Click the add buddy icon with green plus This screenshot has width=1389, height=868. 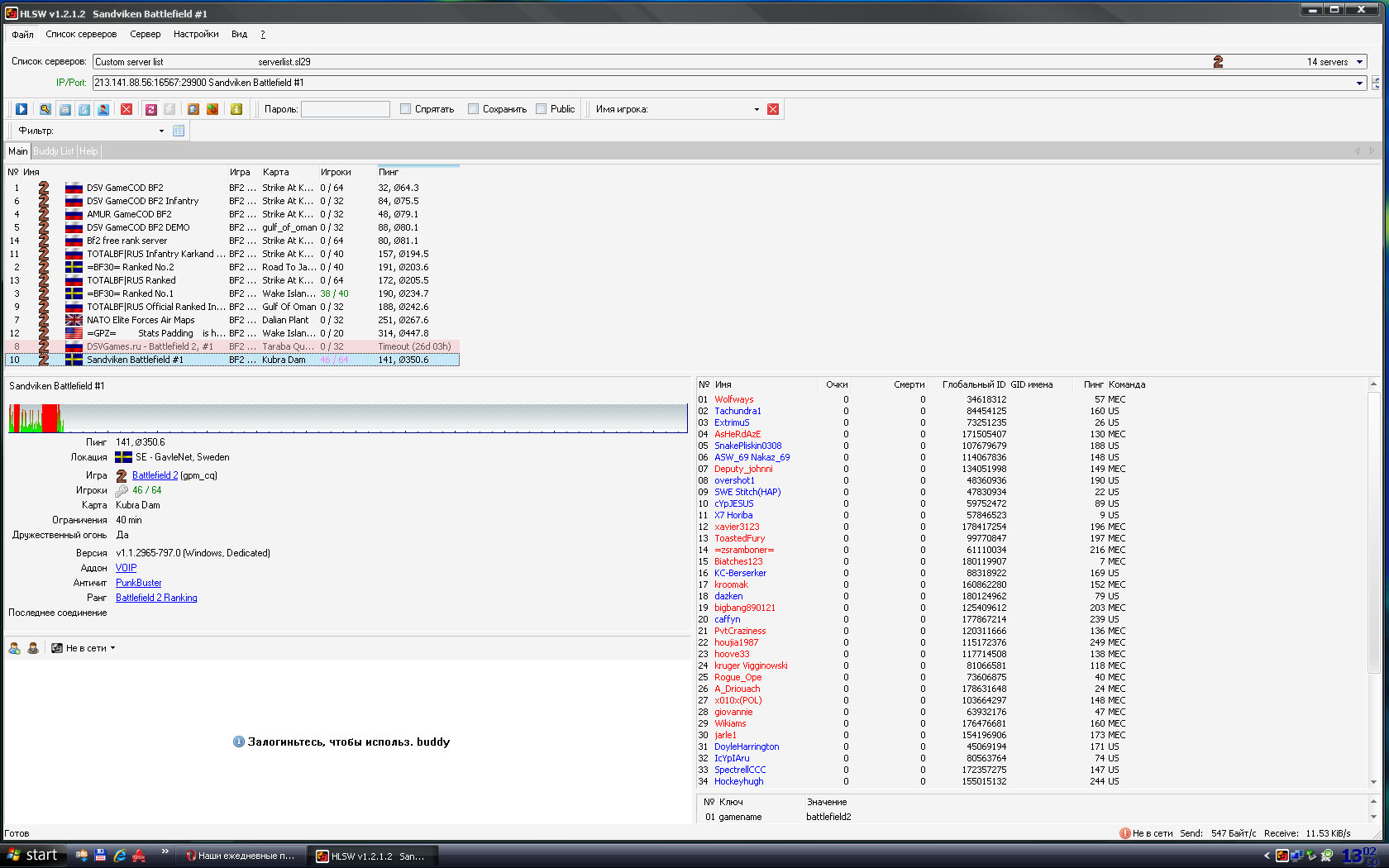[14, 648]
